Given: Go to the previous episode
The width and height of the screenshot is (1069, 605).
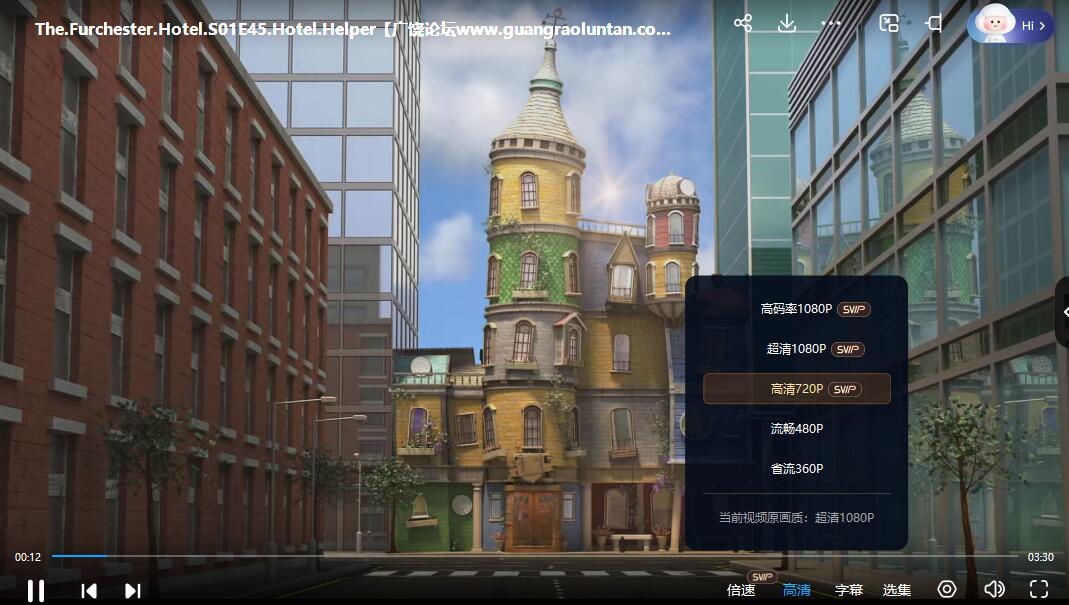Looking at the screenshot, I should (x=89, y=591).
